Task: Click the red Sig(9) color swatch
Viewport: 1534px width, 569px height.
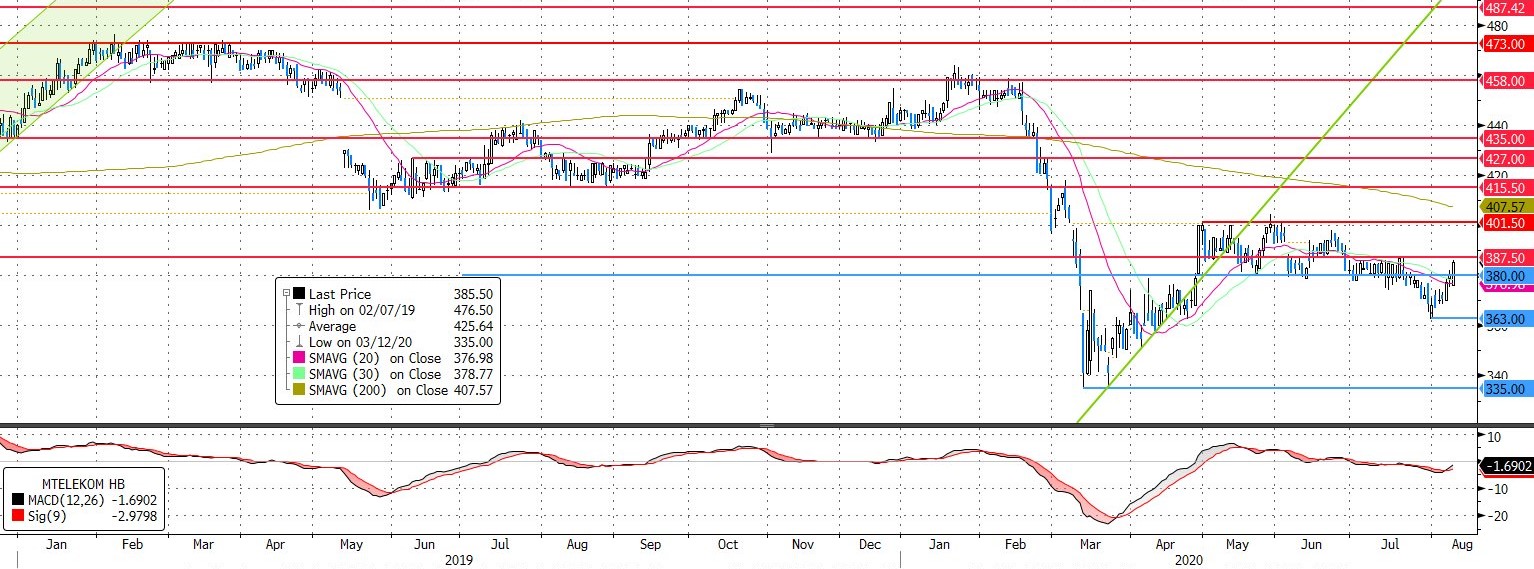Action: tap(18, 516)
